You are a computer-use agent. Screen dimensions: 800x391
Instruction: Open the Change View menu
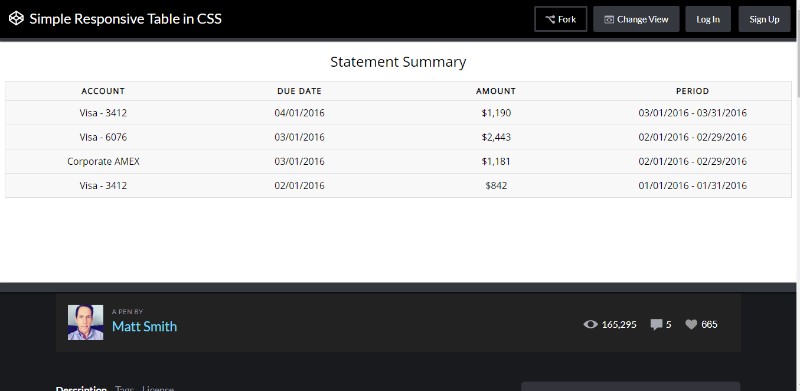point(636,19)
